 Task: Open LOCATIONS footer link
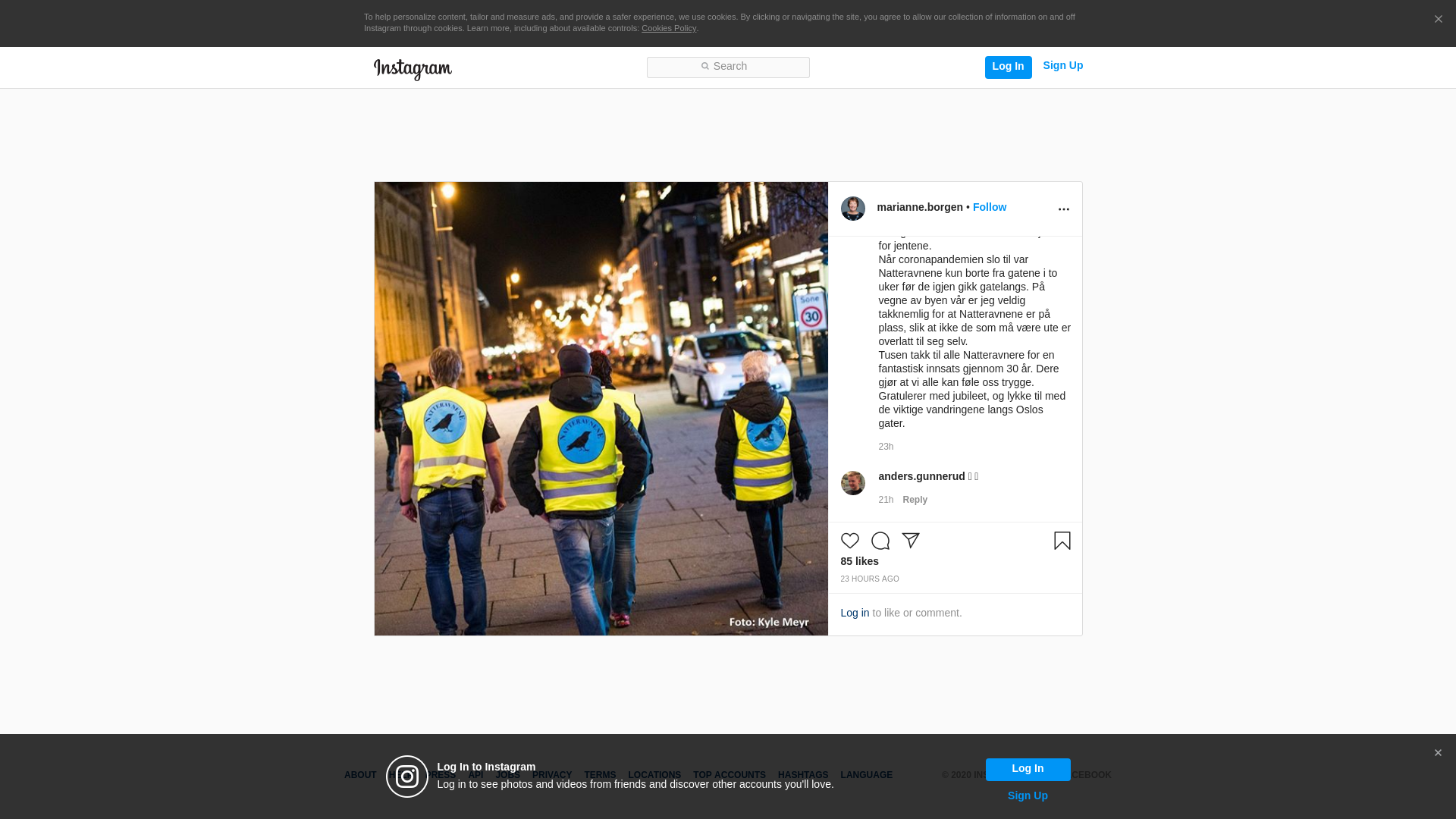[654, 775]
